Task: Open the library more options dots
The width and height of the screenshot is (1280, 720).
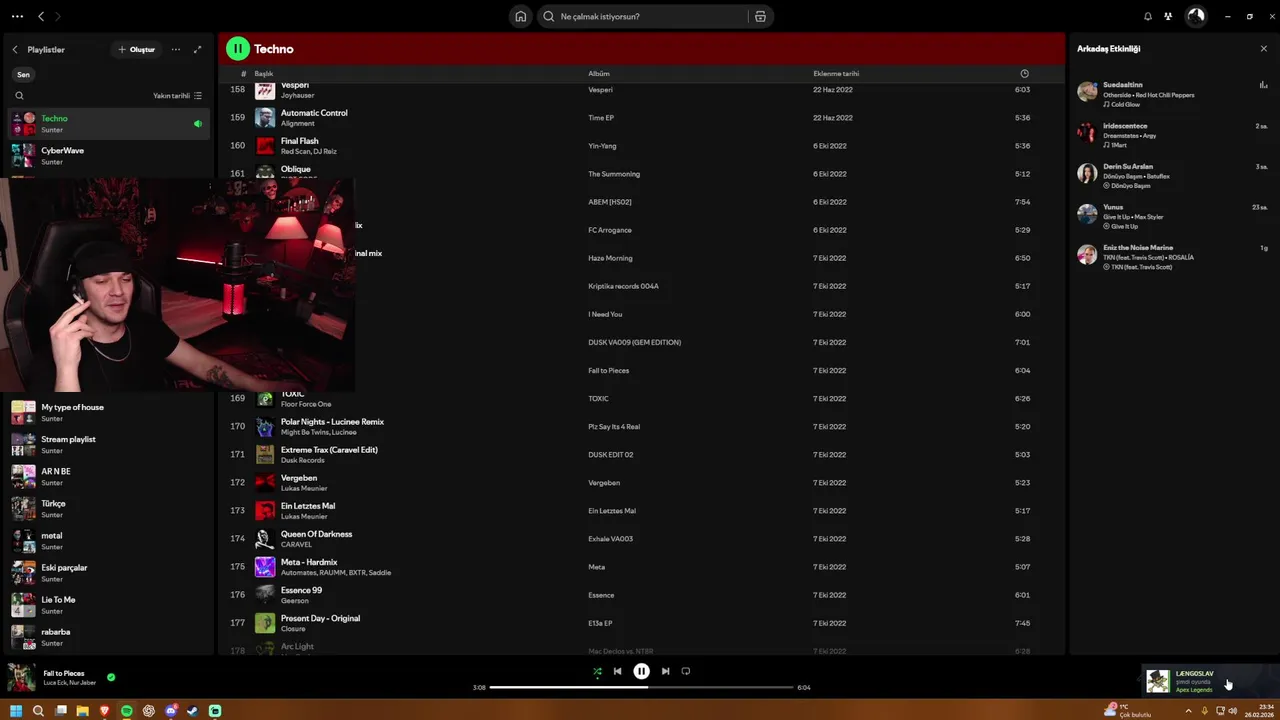Action: click(x=176, y=49)
